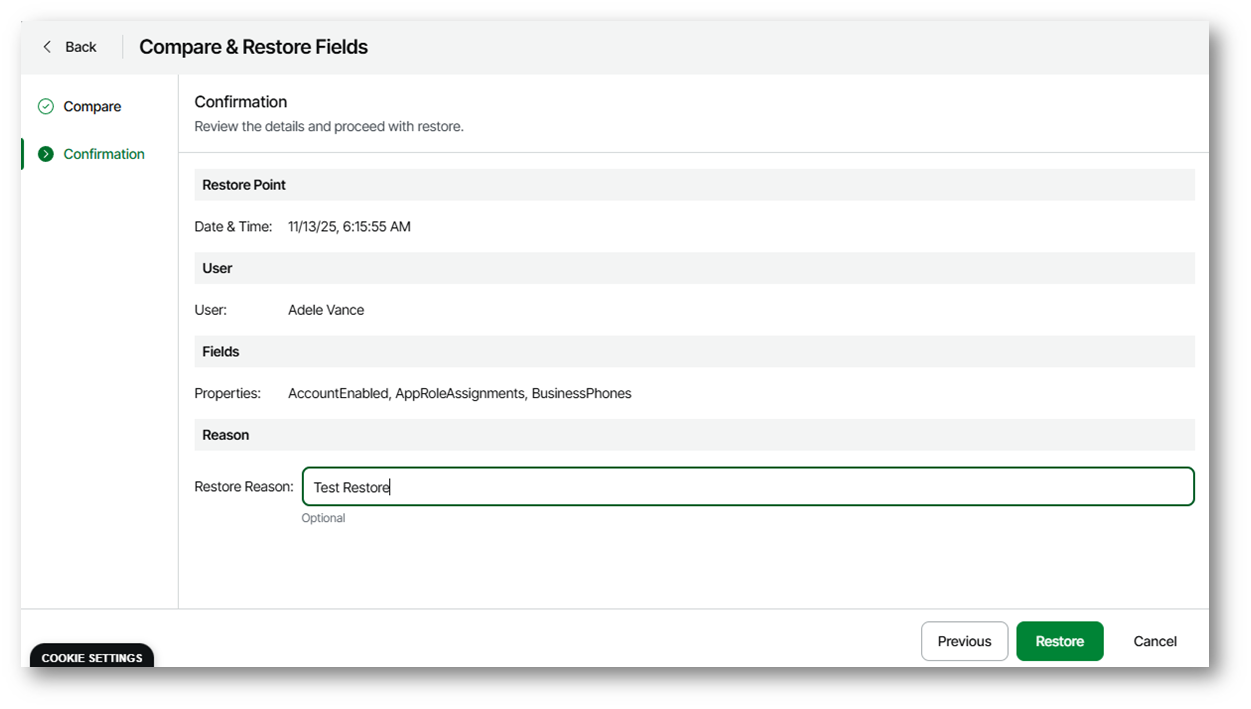Click the Back arrow icon

pos(47,47)
